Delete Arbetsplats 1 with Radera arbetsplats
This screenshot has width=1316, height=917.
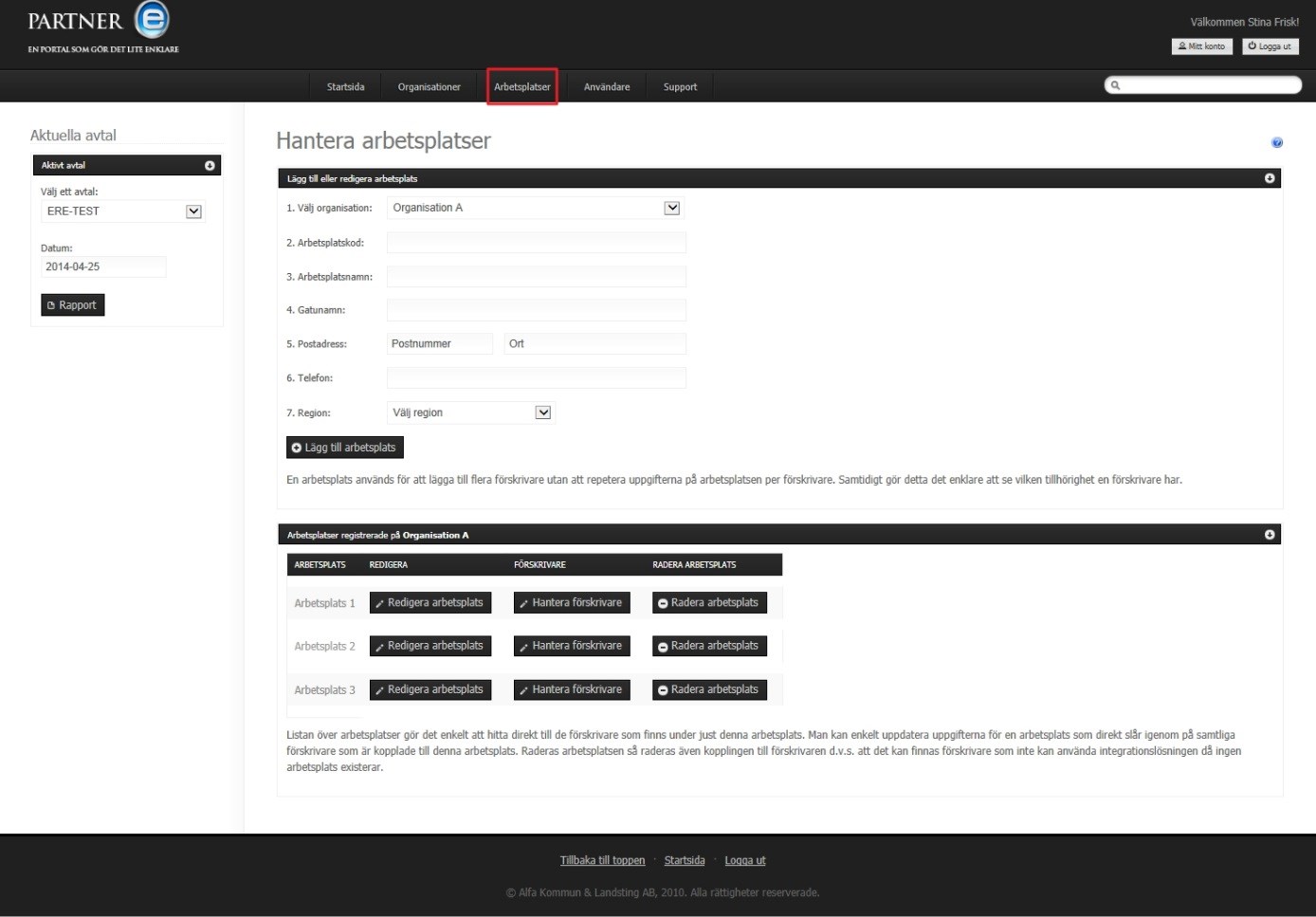[709, 603]
